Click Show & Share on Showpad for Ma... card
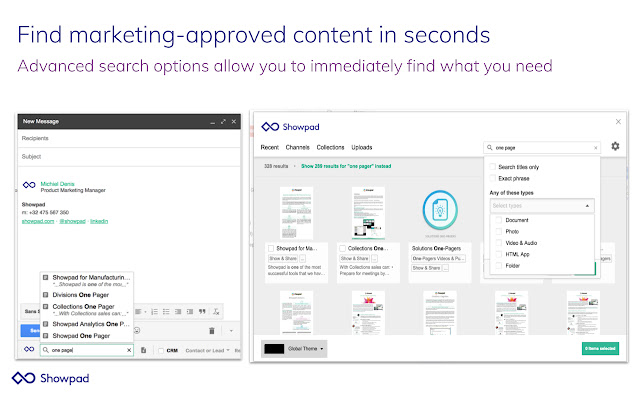Image resolution: width=640 pixels, height=400 pixels. [x=283, y=258]
